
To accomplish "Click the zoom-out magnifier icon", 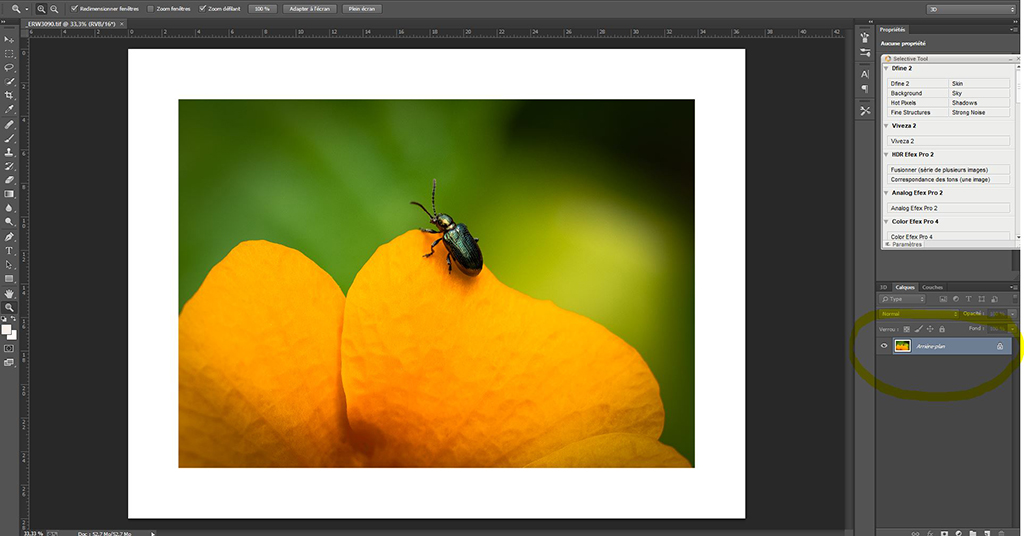I will (x=54, y=8).
